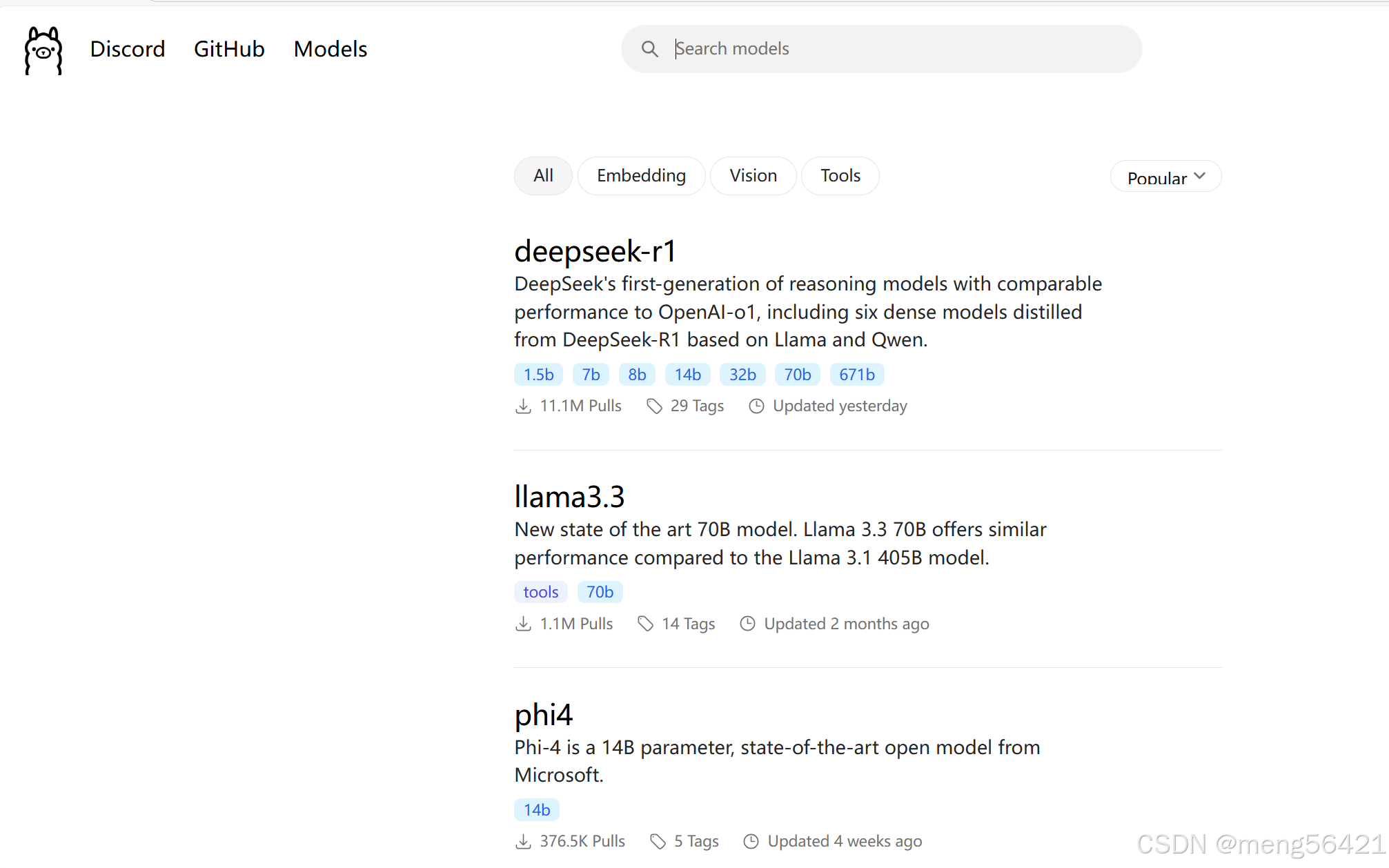Open the GitHub nav link

[x=229, y=49]
